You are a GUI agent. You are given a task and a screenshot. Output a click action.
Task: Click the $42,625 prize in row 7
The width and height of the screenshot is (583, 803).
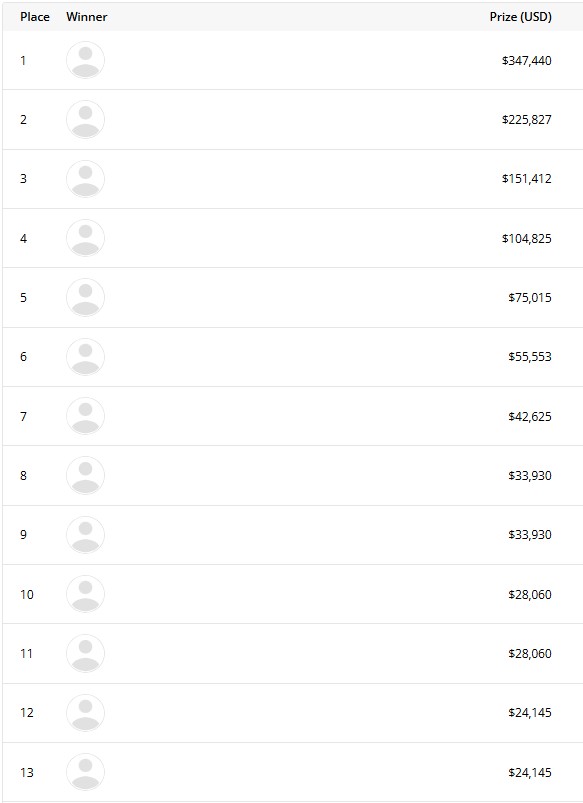(x=530, y=416)
